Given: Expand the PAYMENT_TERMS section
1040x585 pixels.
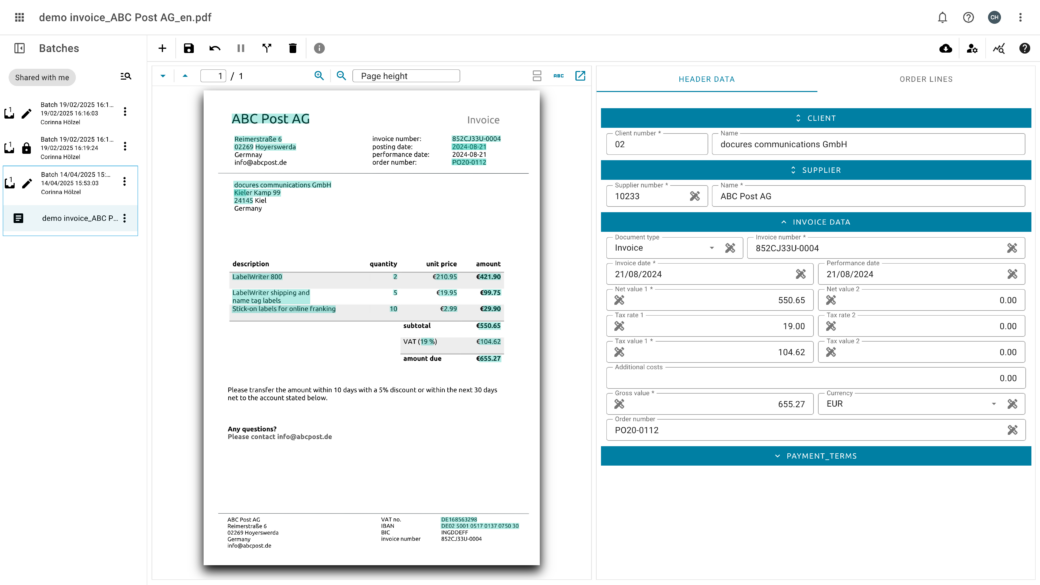Looking at the screenshot, I should point(816,456).
